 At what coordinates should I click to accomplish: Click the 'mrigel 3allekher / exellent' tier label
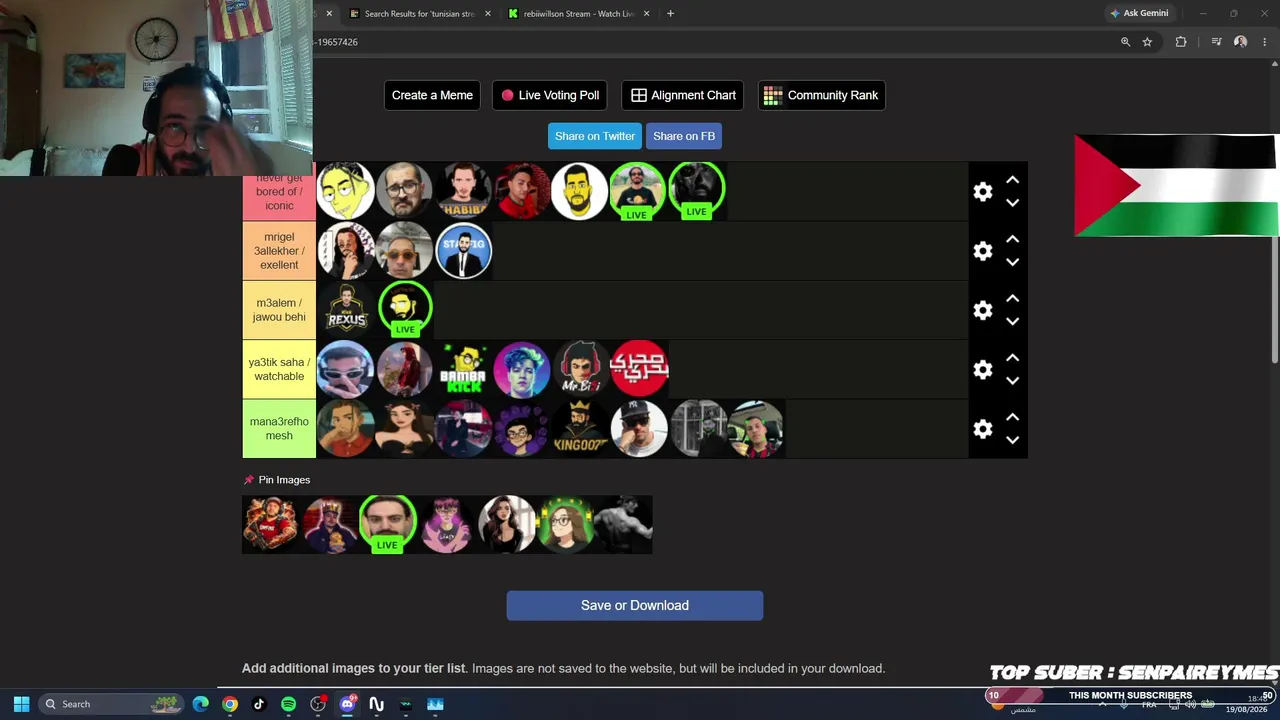point(279,251)
